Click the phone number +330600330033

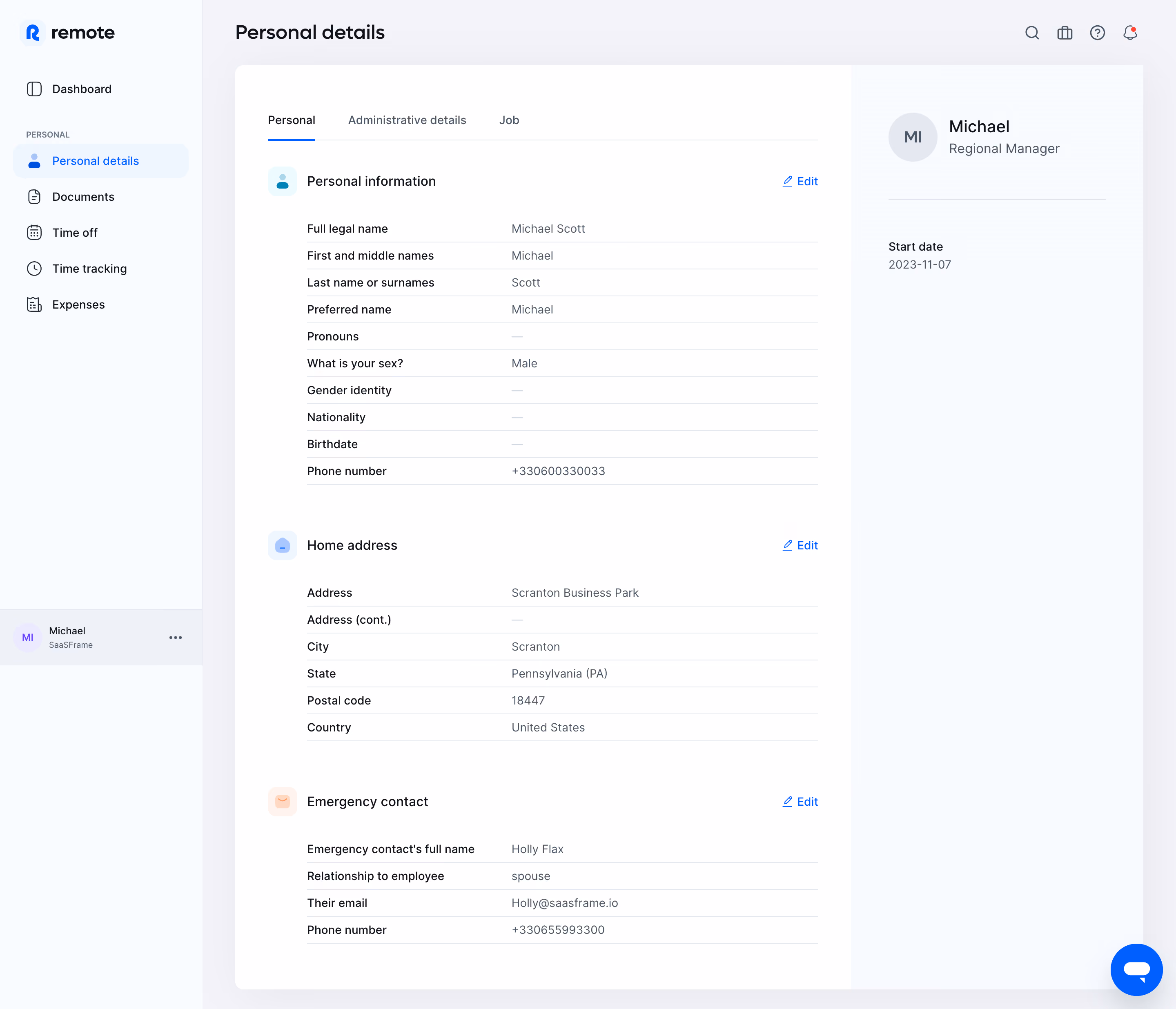[x=559, y=471]
